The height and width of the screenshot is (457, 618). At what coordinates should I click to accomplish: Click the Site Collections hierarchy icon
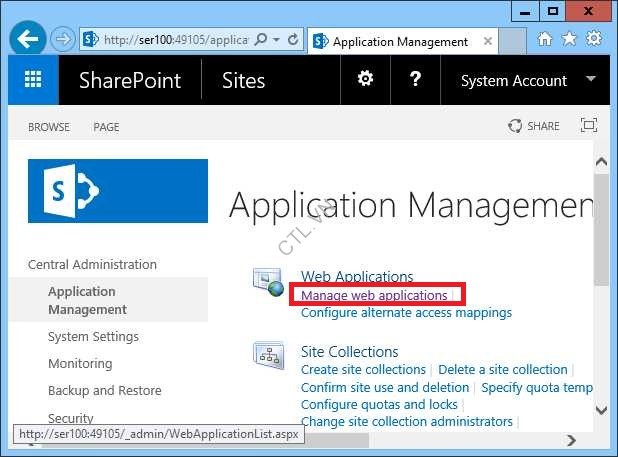click(269, 357)
